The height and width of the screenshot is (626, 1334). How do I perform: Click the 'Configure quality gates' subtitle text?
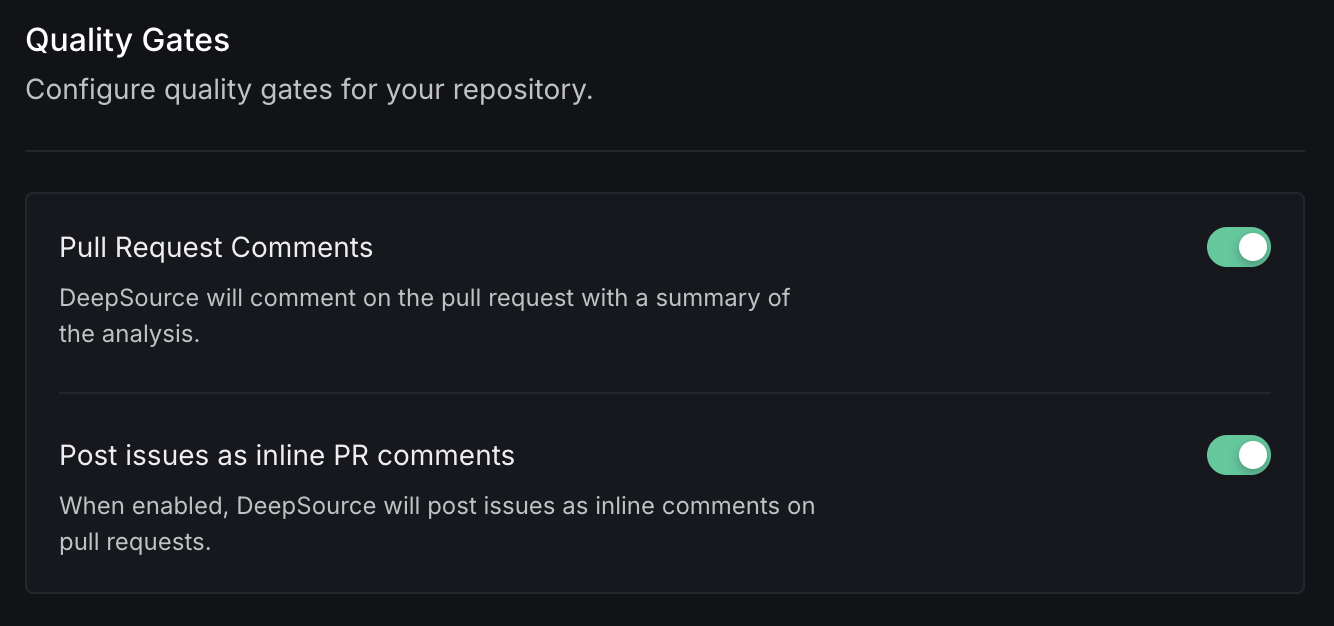[x=309, y=90]
